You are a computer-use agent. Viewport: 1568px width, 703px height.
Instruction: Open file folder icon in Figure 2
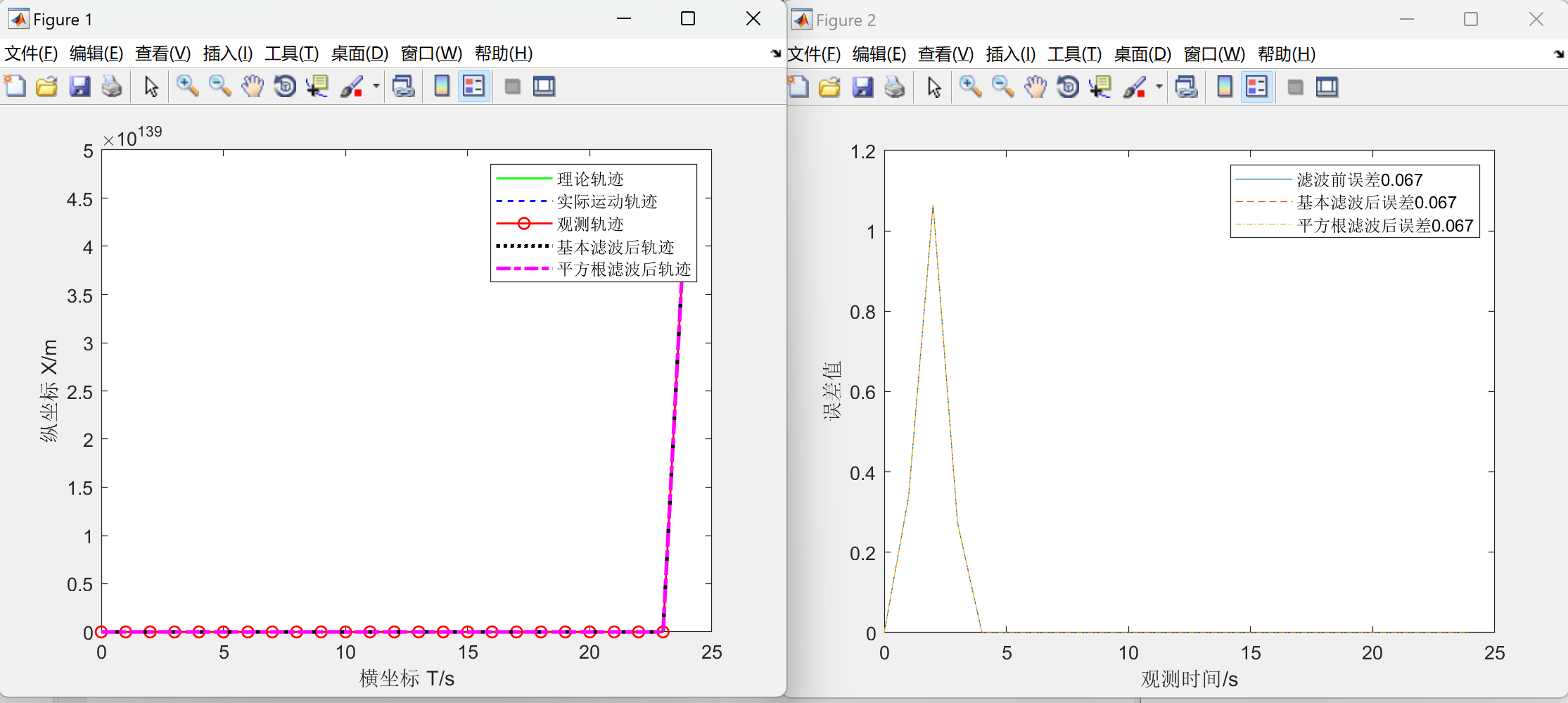(x=830, y=87)
